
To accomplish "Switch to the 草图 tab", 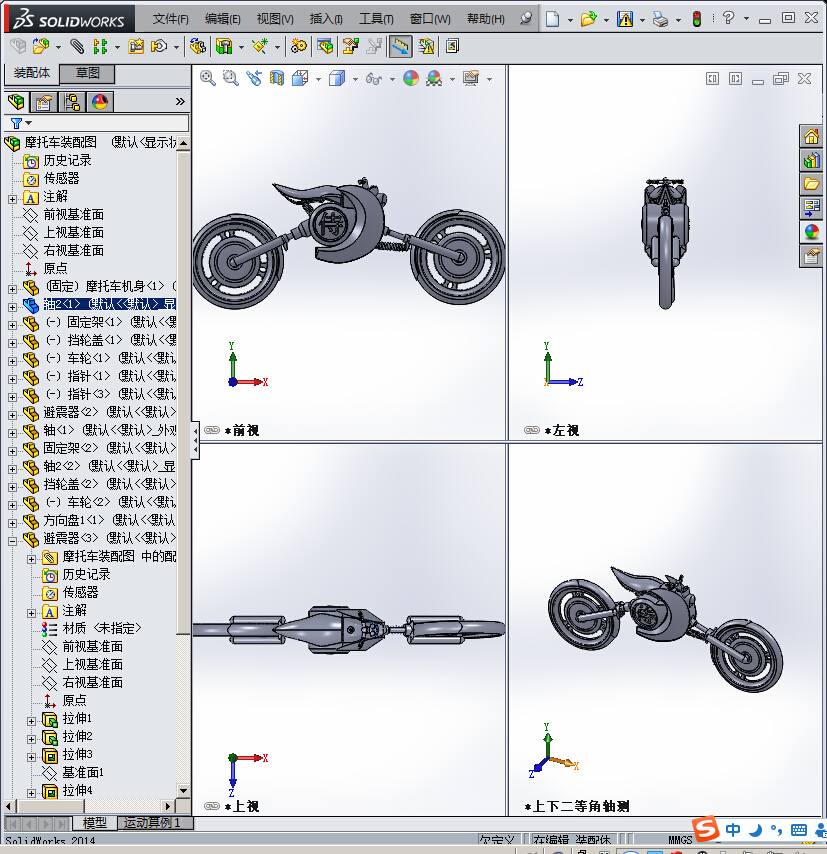I will (87, 73).
